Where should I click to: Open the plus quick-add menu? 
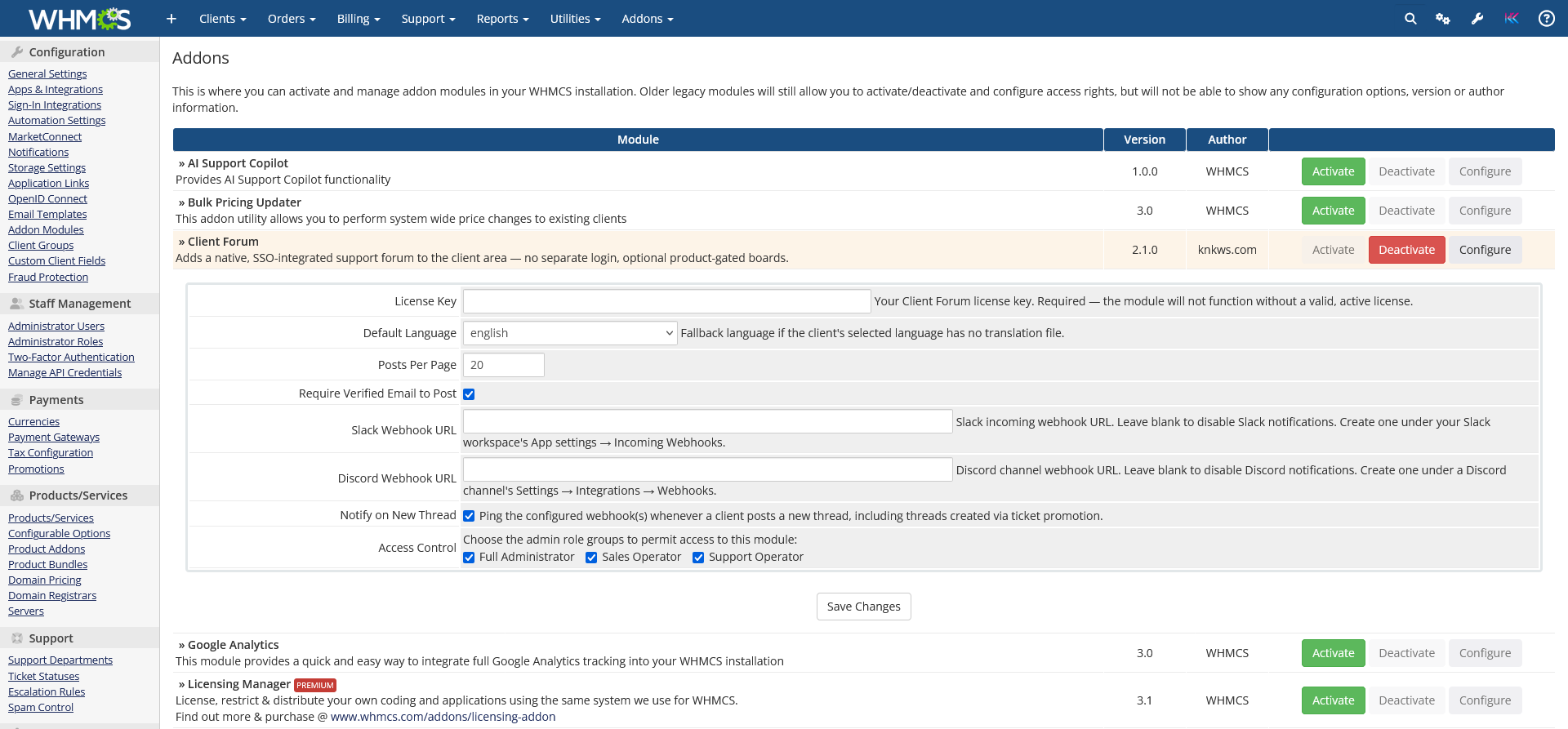coord(171,19)
